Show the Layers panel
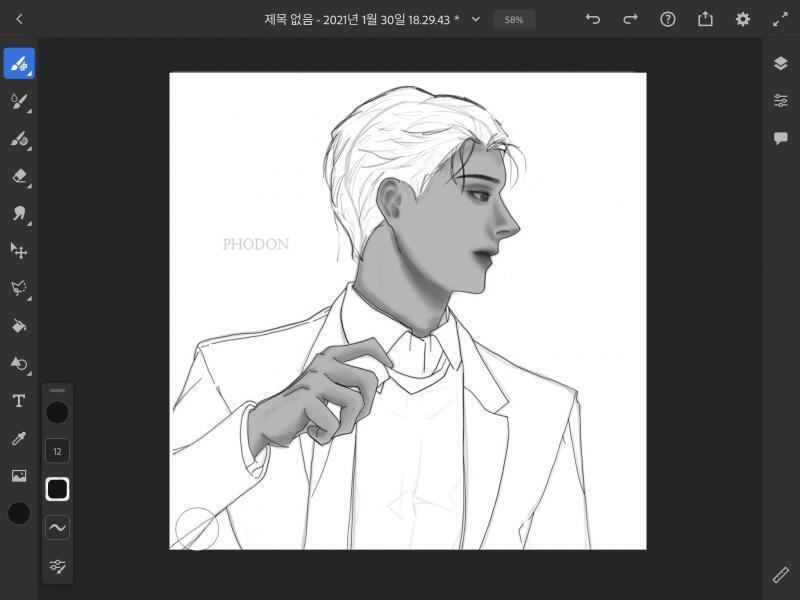Screen dimensions: 800x600 pyautogui.click(x=781, y=63)
